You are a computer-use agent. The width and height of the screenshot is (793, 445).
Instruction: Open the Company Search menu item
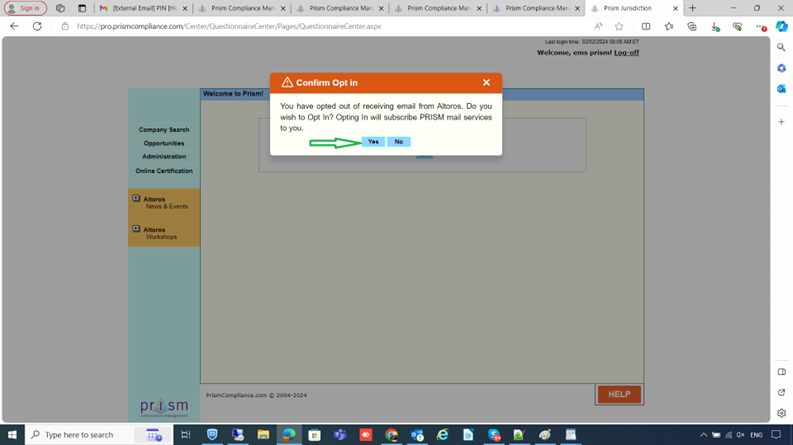click(164, 130)
